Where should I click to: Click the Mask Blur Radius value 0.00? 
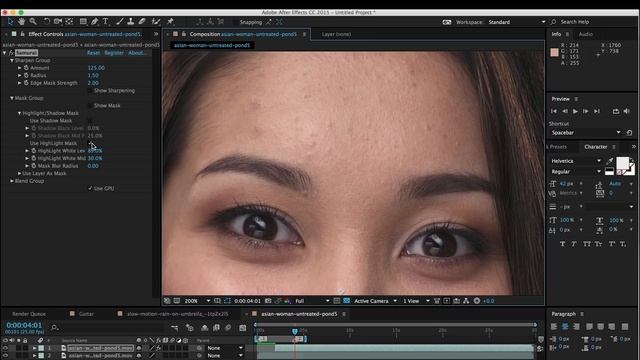click(93, 166)
